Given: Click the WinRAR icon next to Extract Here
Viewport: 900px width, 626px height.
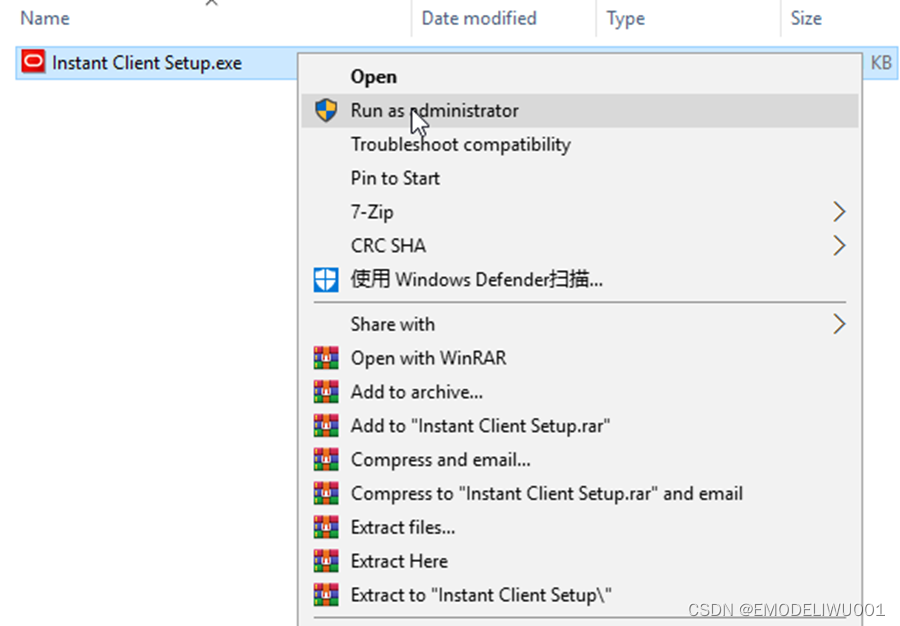Looking at the screenshot, I should 326,561.
